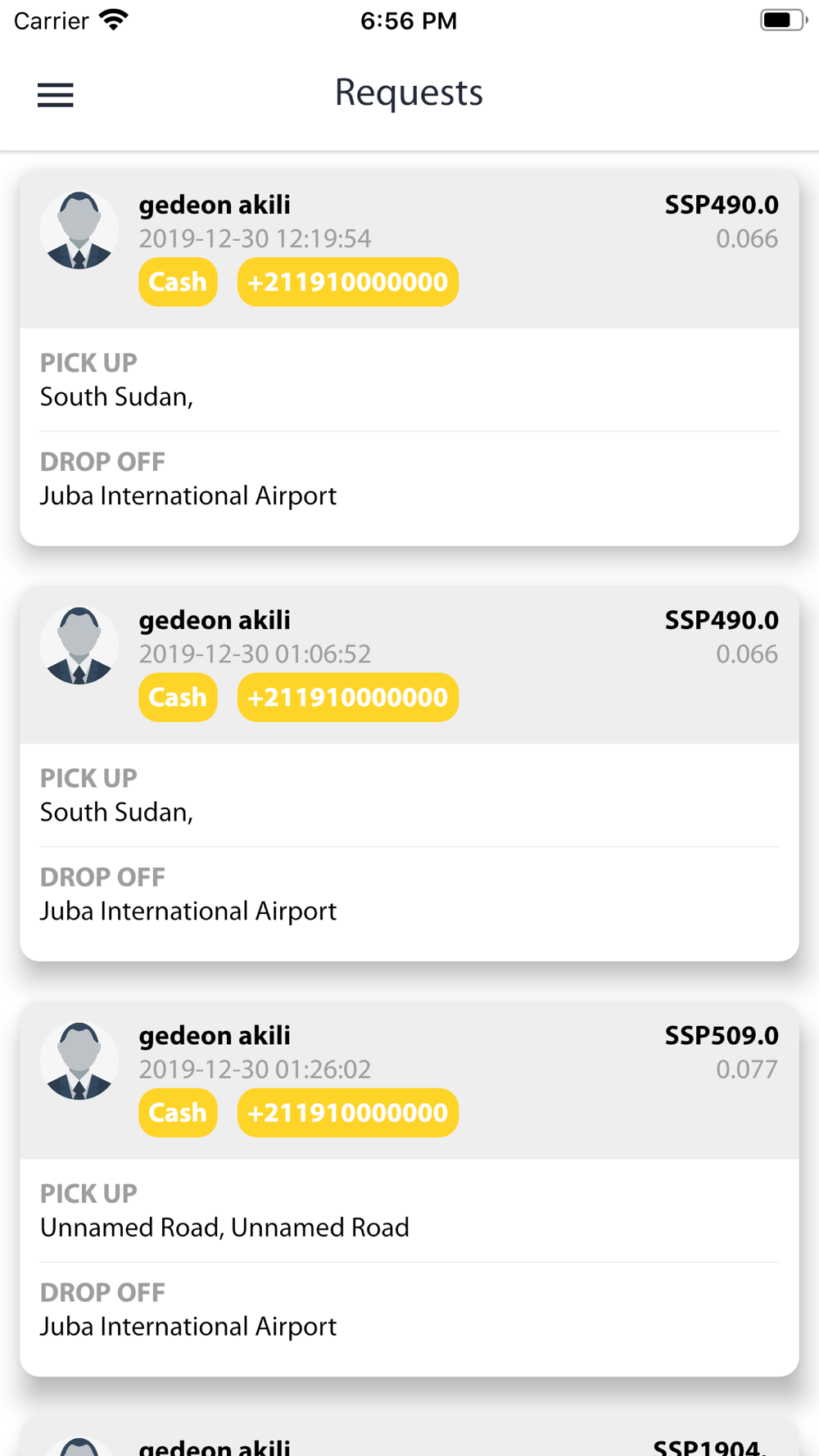Tap the Requests page title

click(x=409, y=93)
